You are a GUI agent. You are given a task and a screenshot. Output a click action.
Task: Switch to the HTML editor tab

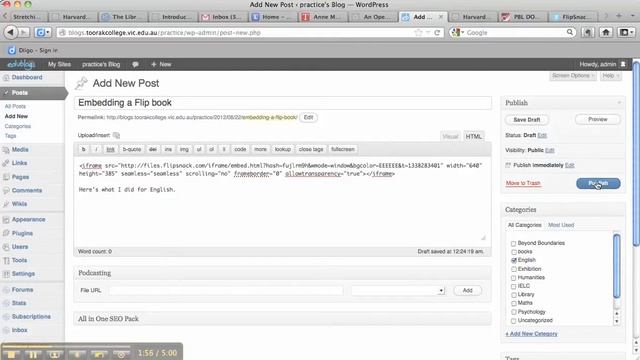click(x=473, y=137)
